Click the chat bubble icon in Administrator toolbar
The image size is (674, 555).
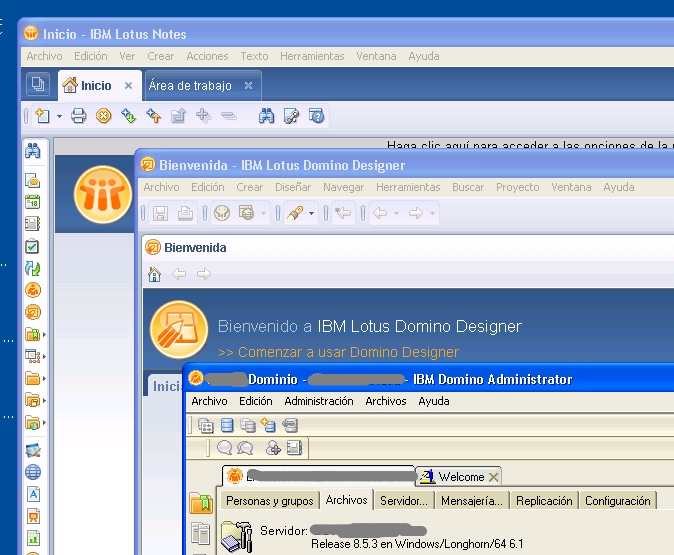coord(224,448)
